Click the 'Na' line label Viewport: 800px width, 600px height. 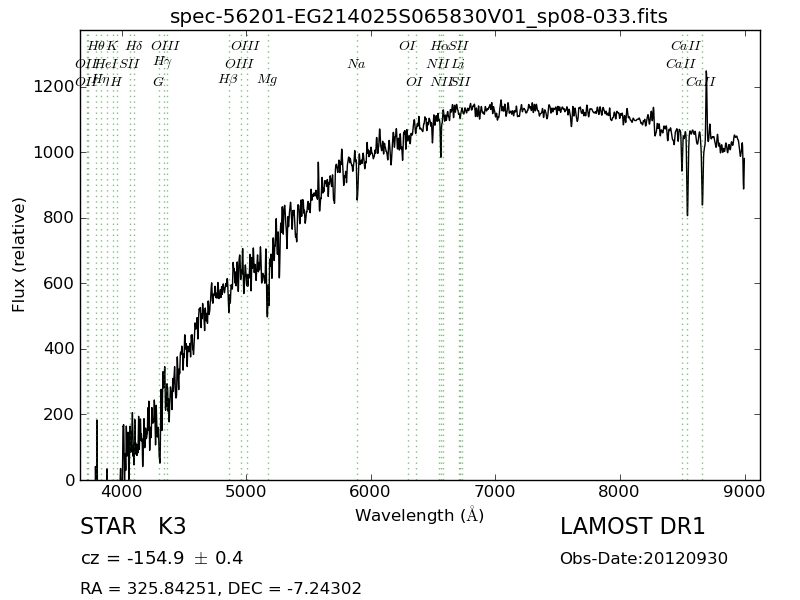click(356, 64)
